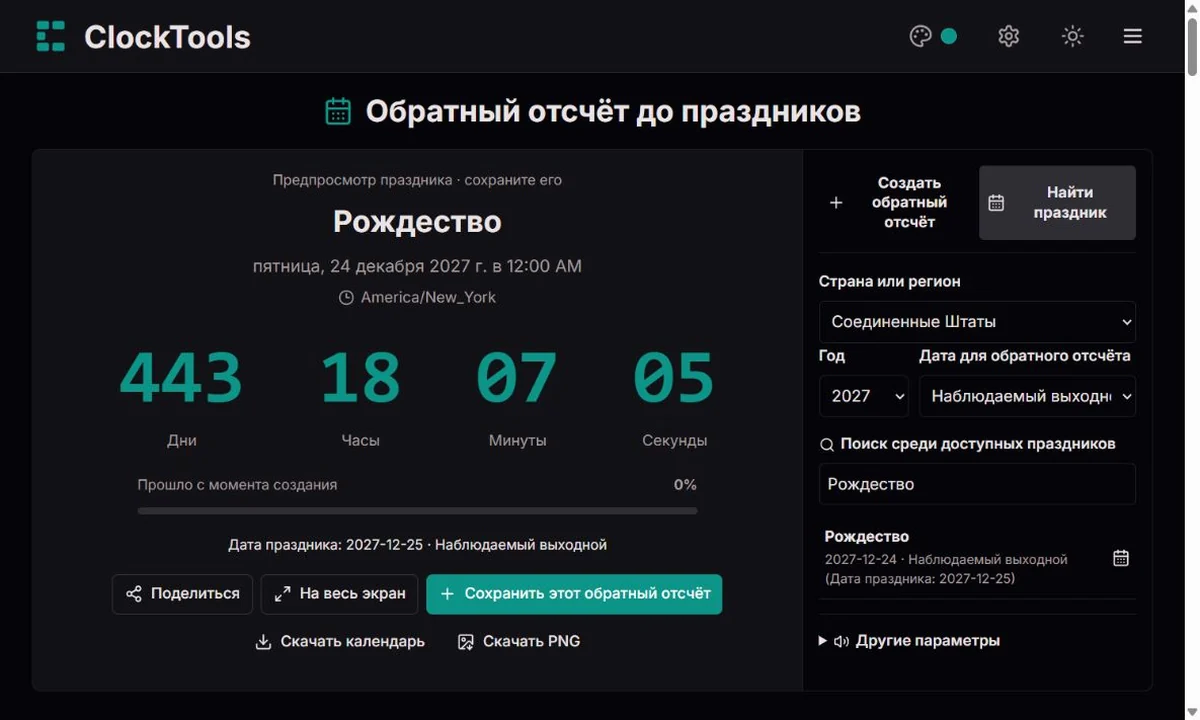Viewport: 1200px width, 720px height.
Task: Click the magnifier icon by Поиск среди праздников
Action: pyautogui.click(x=827, y=445)
